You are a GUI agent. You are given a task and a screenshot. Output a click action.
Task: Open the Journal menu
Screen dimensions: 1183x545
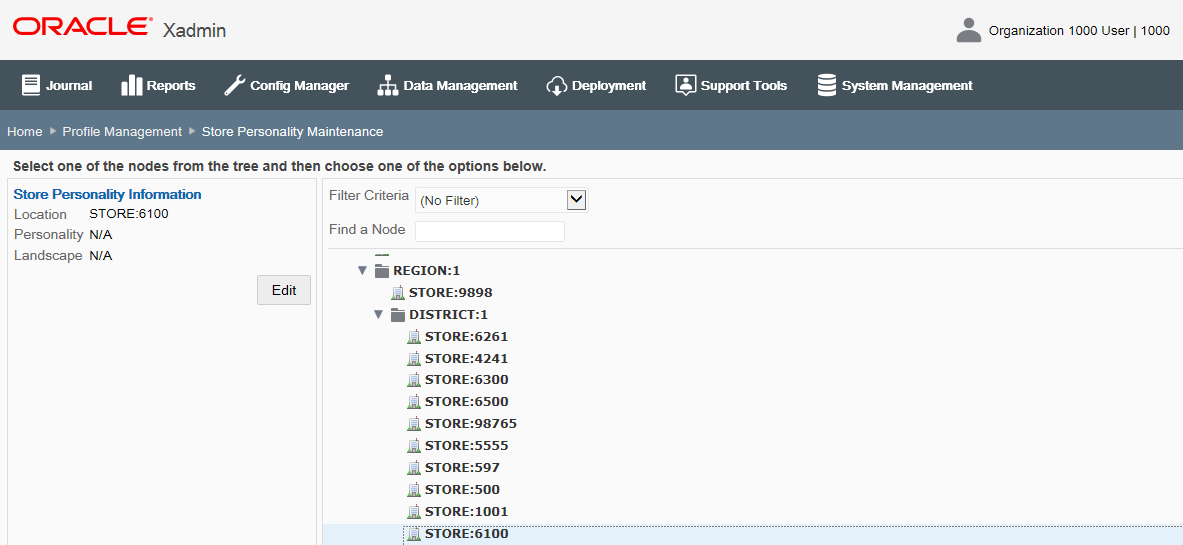pyautogui.click(x=57, y=85)
